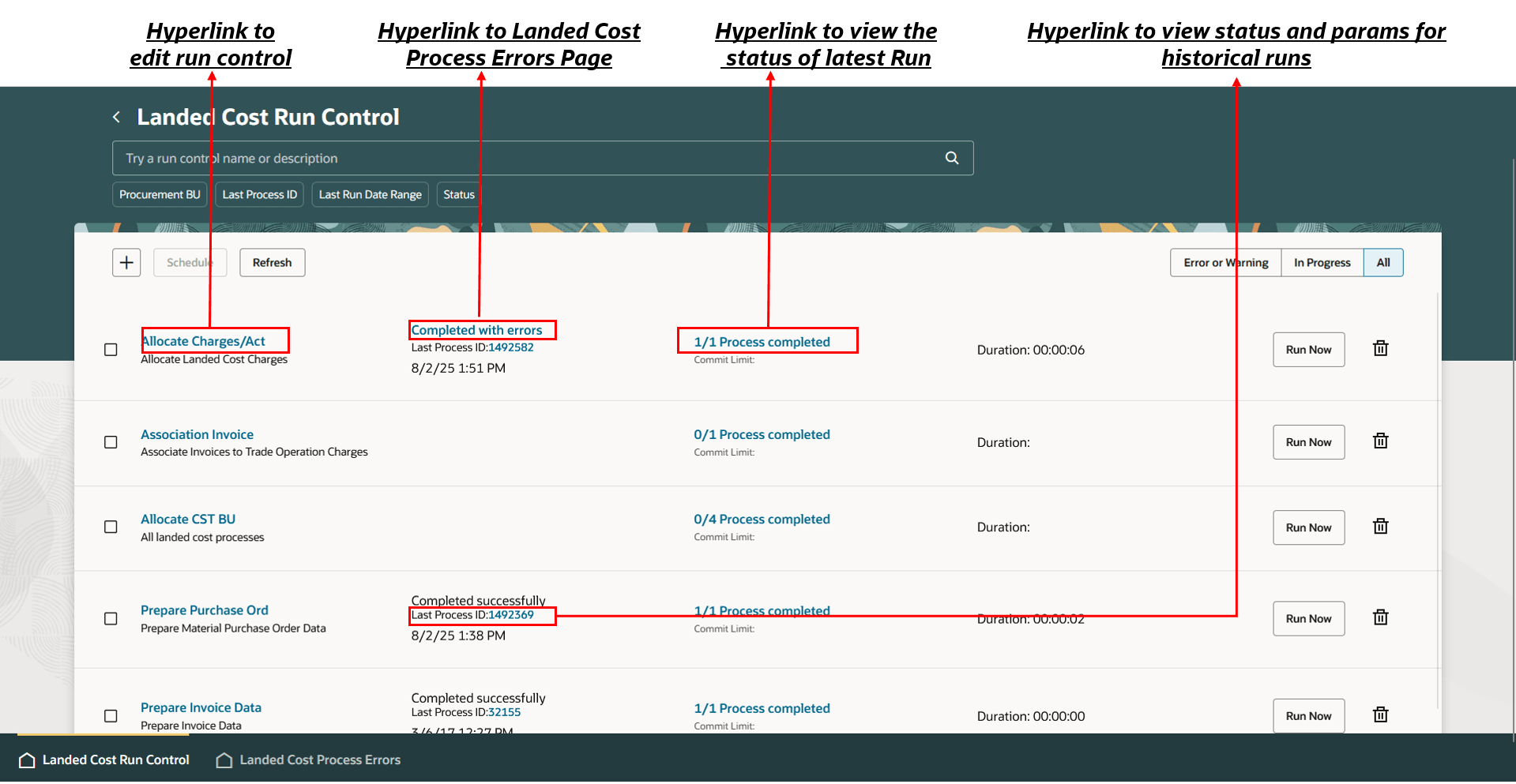The width and height of the screenshot is (1516, 784).
Task: Open the Last Process ID filter
Action: click(x=260, y=194)
